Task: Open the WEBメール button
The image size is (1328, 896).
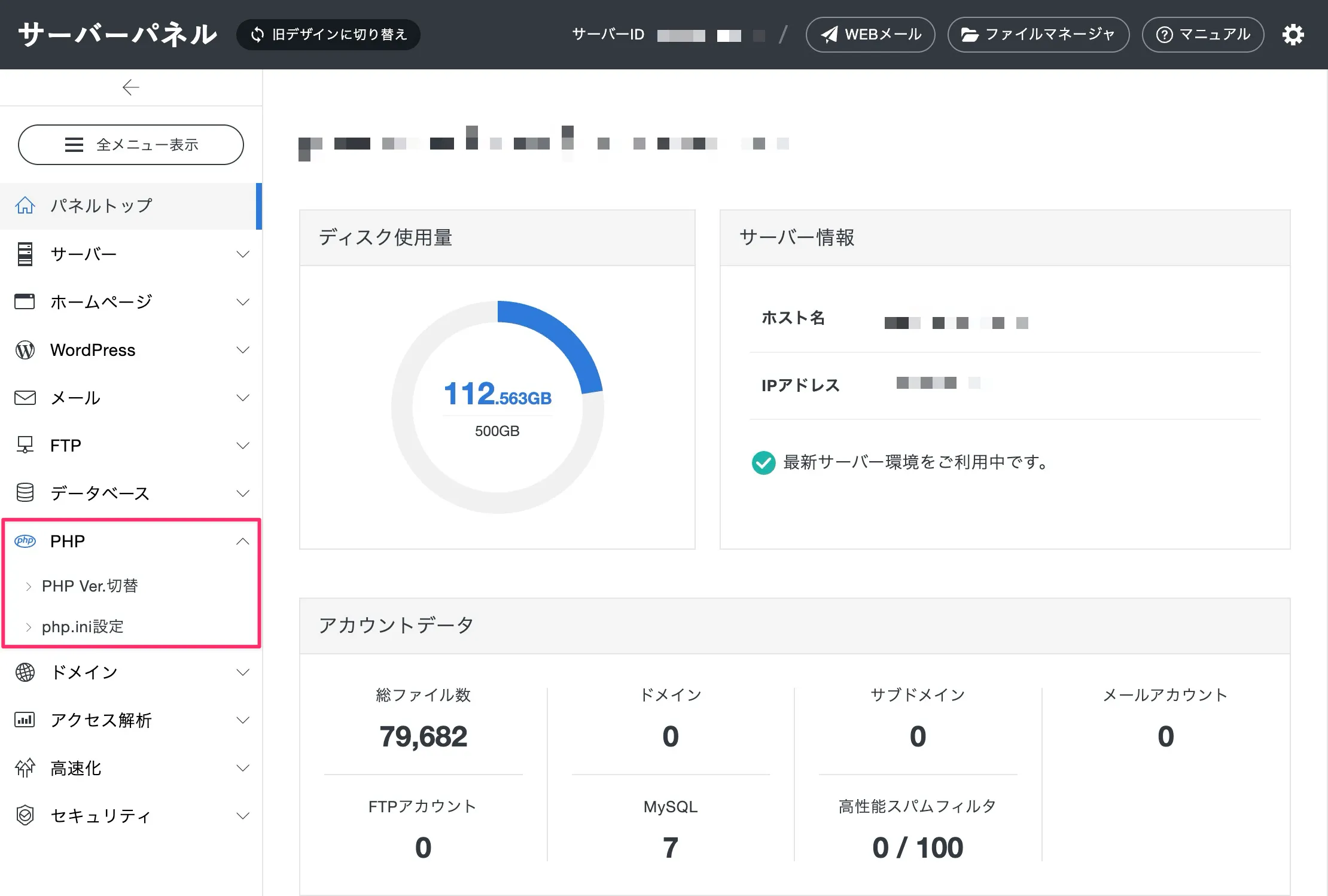Action: (x=870, y=35)
